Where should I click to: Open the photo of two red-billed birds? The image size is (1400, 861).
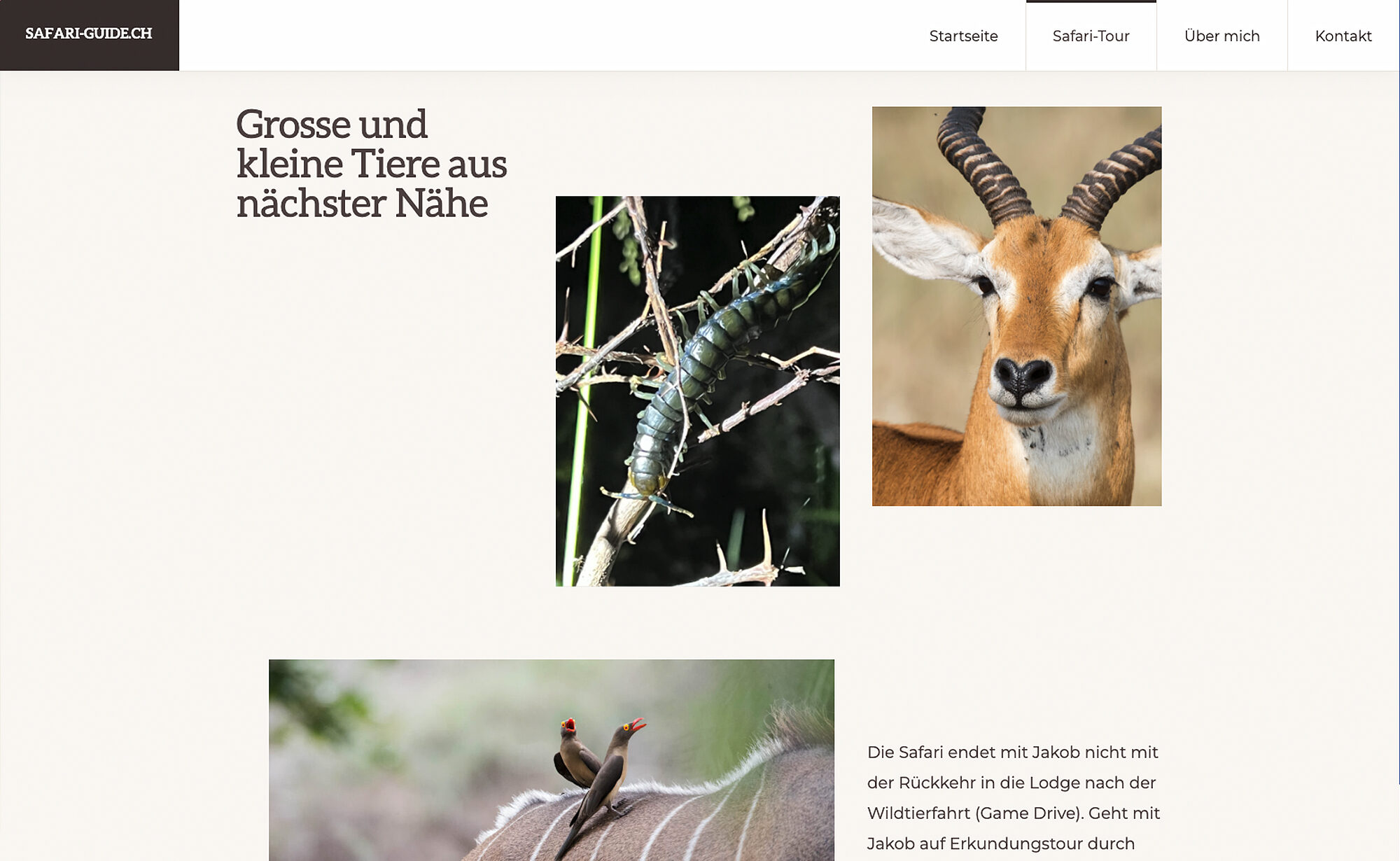click(552, 760)
